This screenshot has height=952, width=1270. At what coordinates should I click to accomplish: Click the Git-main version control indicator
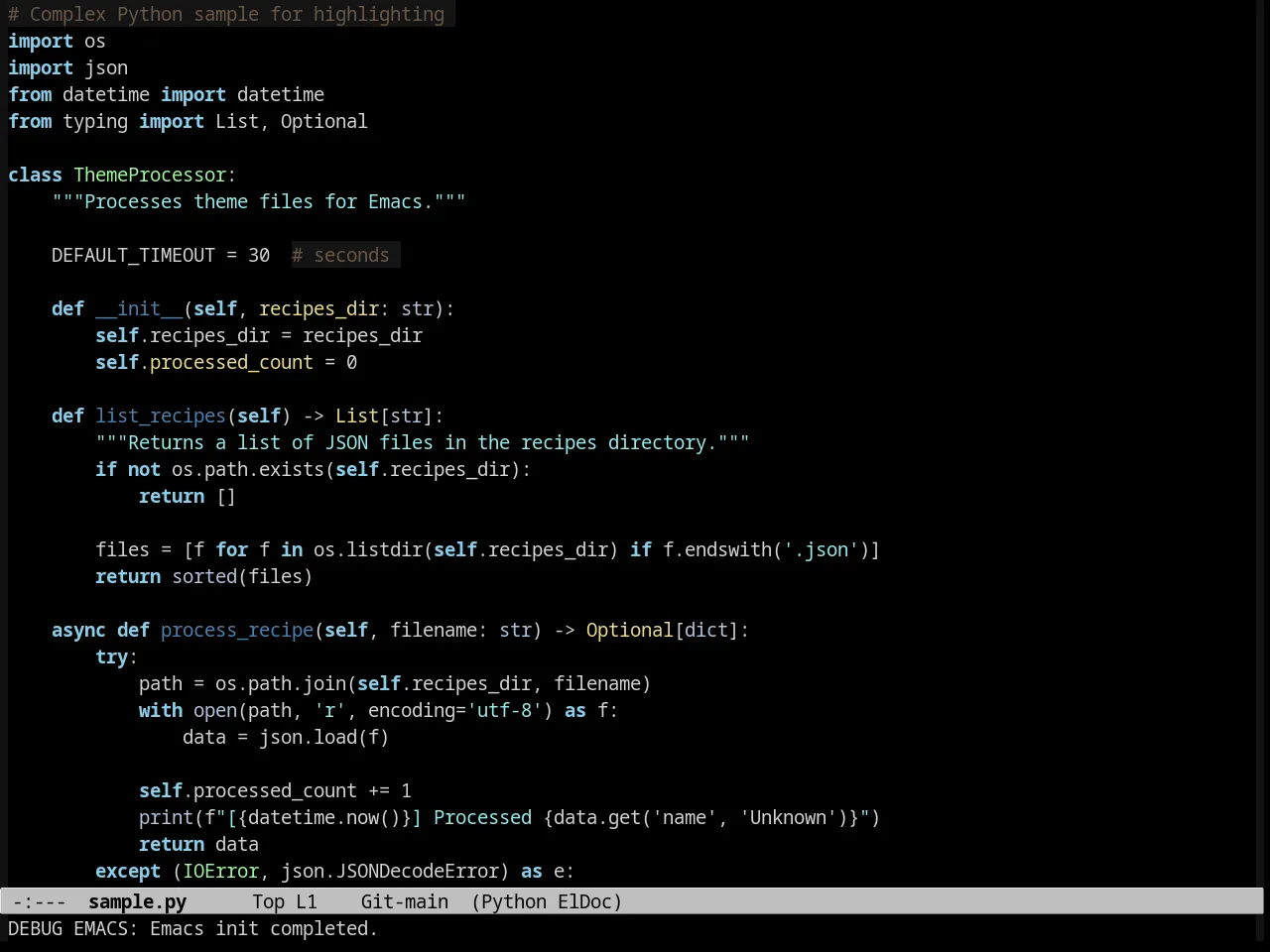[404, 901]
